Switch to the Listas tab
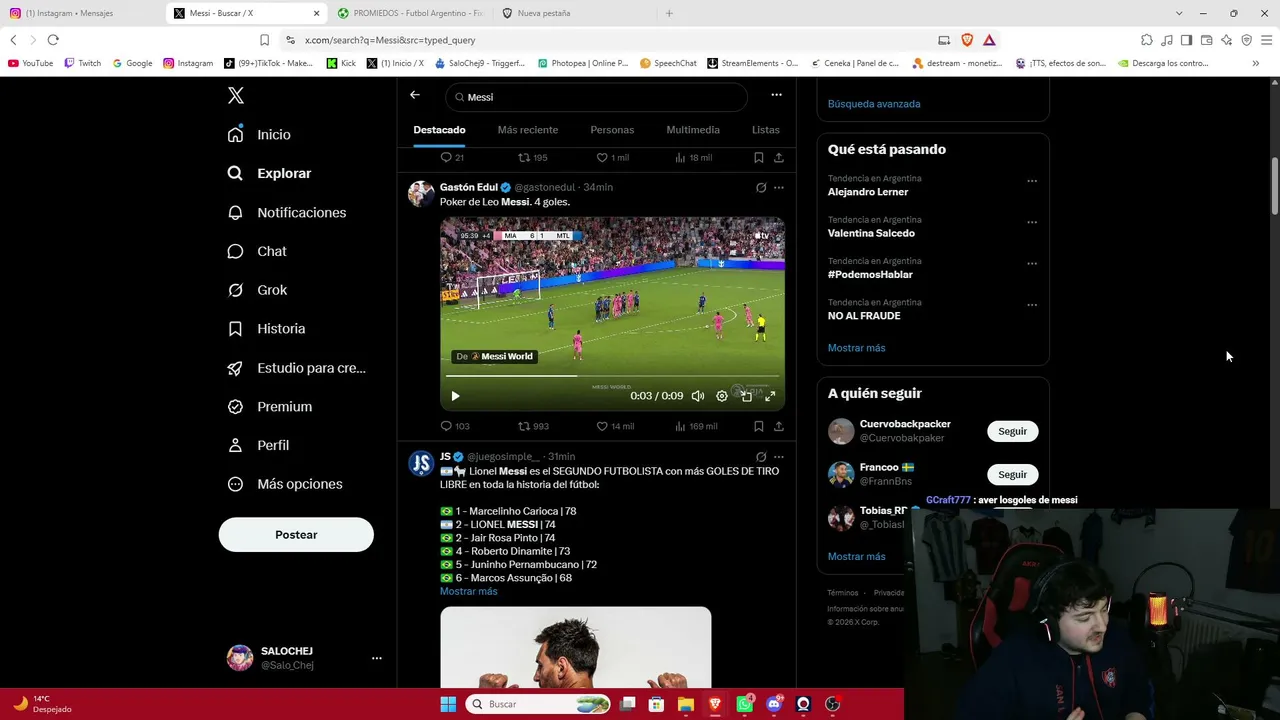1280x720 pixels. coord(766,130)
